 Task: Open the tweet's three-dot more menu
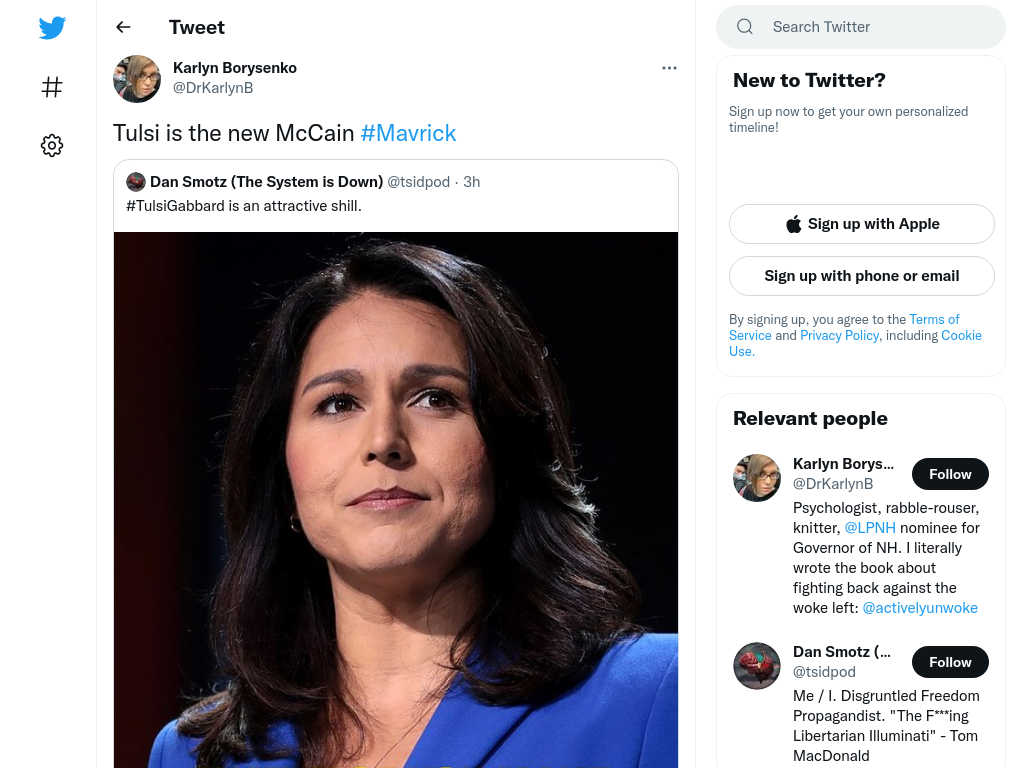pyautogui.click(x=669, y=68)
